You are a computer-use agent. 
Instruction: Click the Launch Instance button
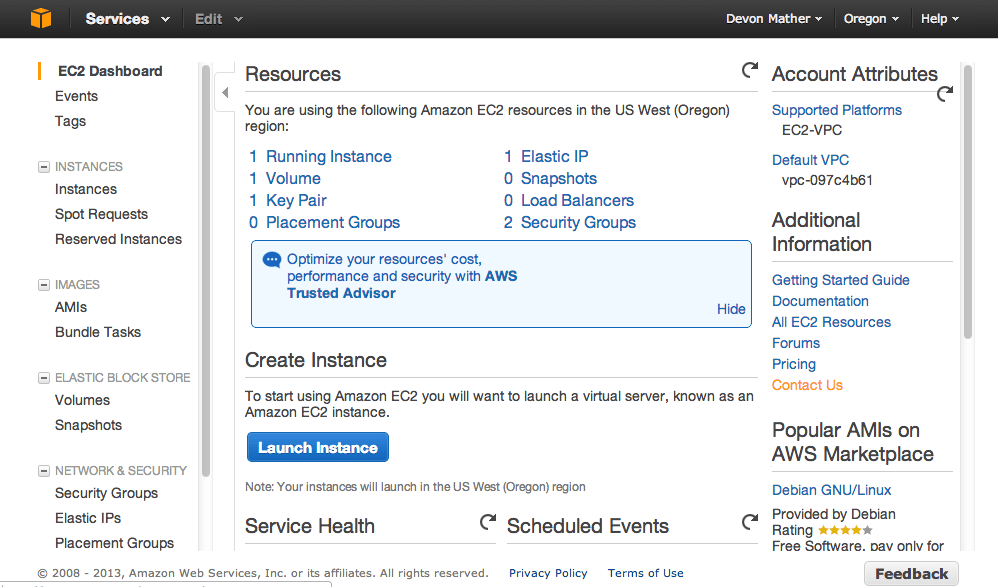[317, 447]
